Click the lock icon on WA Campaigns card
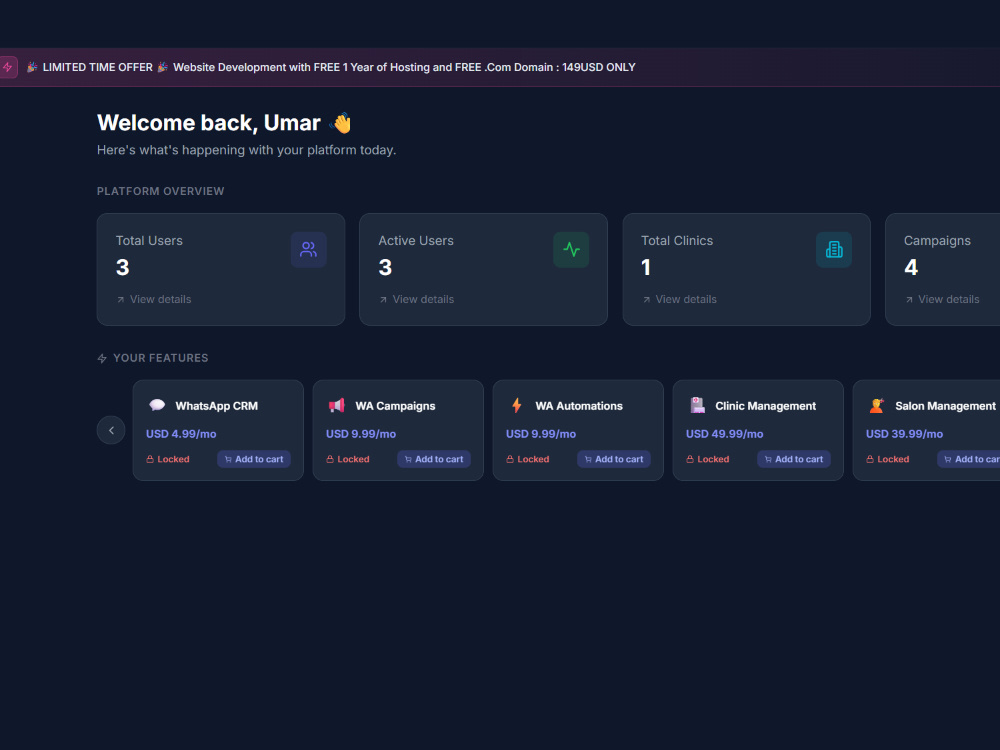The image size is (1000, 750). [x=330, y=459]
